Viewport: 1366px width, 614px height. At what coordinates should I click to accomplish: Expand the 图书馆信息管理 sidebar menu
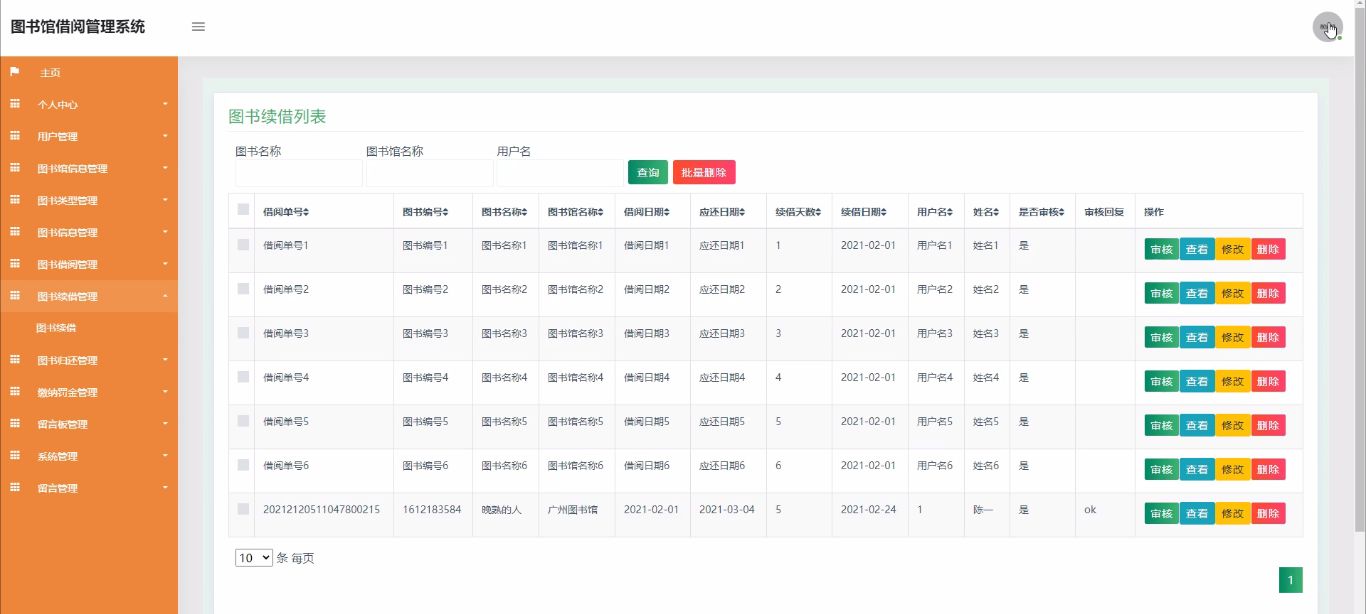click(89, 168)
